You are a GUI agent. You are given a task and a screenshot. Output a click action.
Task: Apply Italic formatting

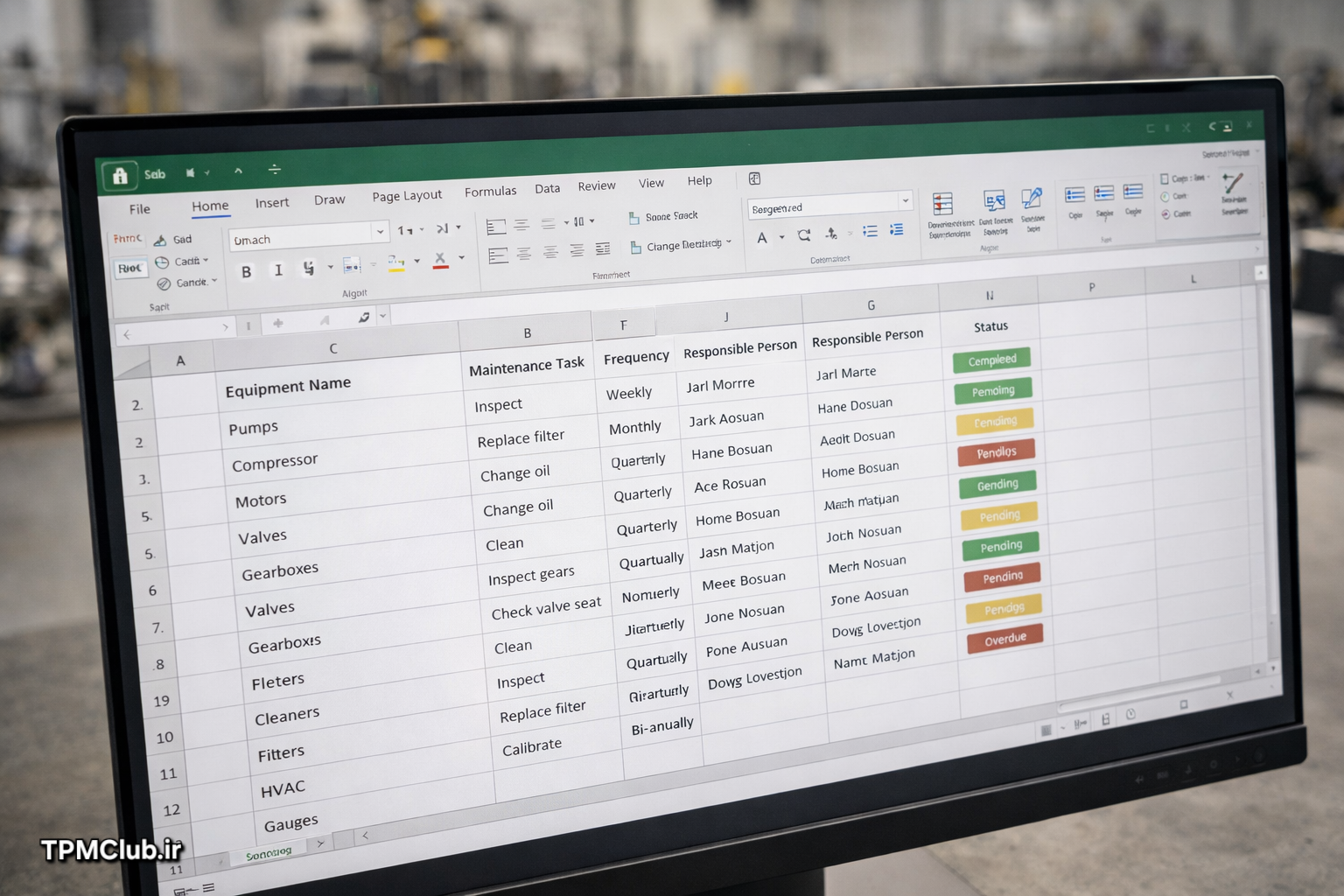[x=278, y=270]
